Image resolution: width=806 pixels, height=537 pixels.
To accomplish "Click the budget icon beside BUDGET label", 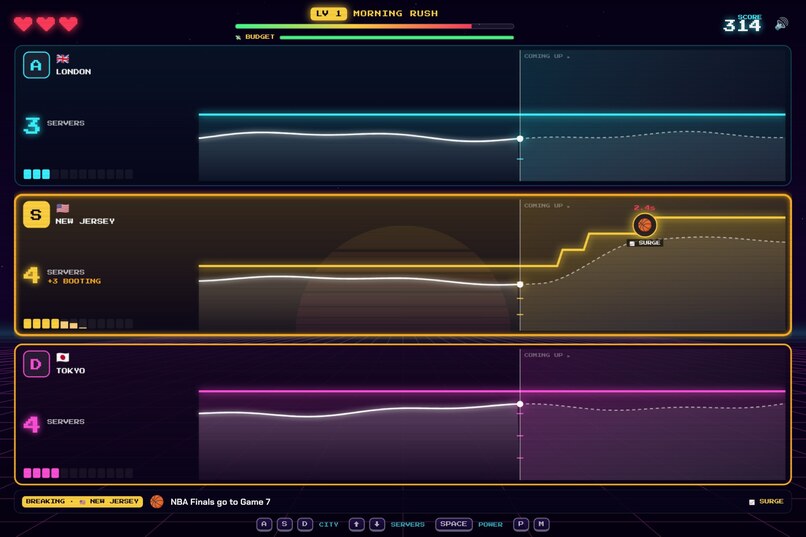I will [x=238, y=37].
